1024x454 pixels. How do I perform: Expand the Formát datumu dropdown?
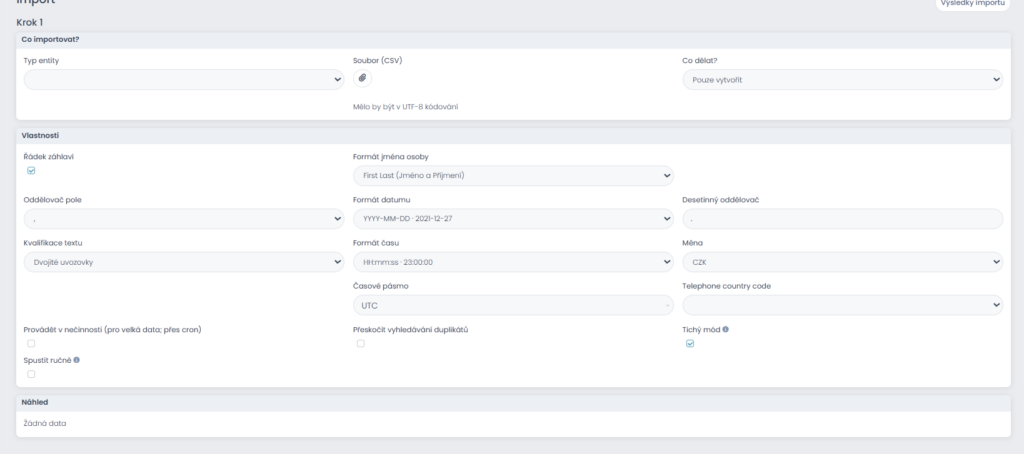click(513, 219)
